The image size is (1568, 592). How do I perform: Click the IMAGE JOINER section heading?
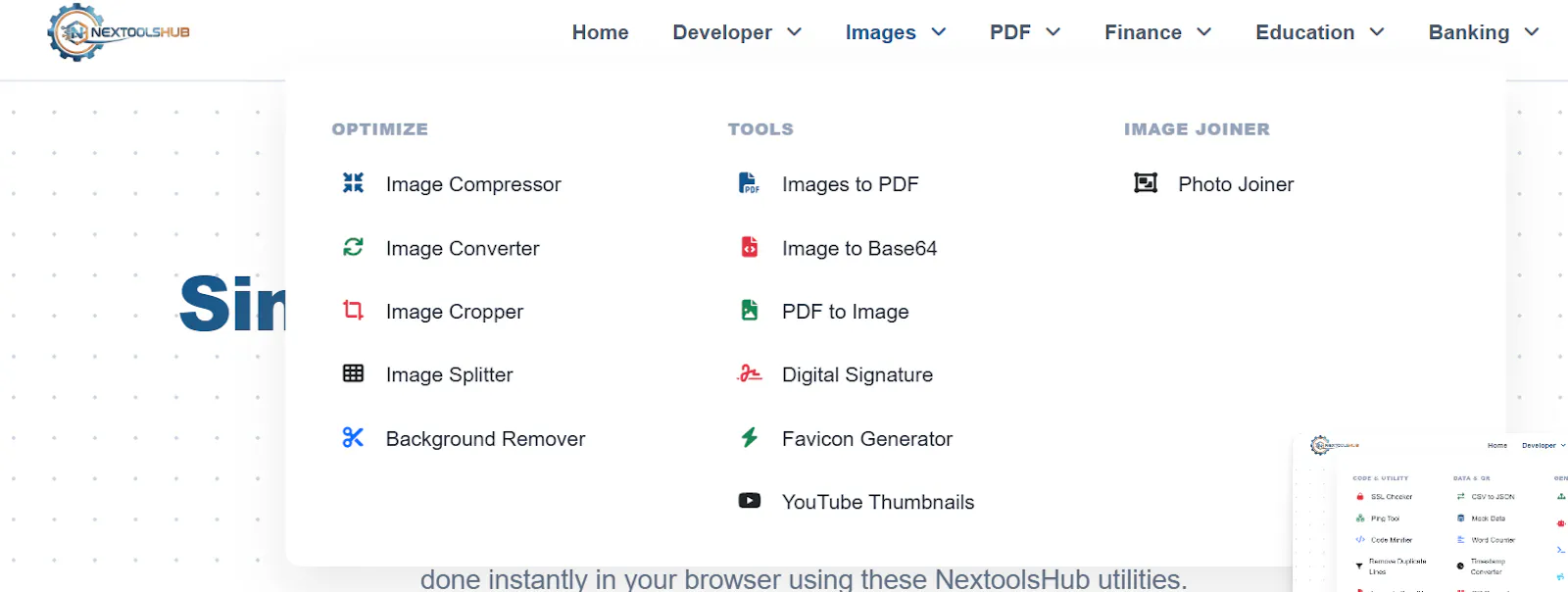1197,128
